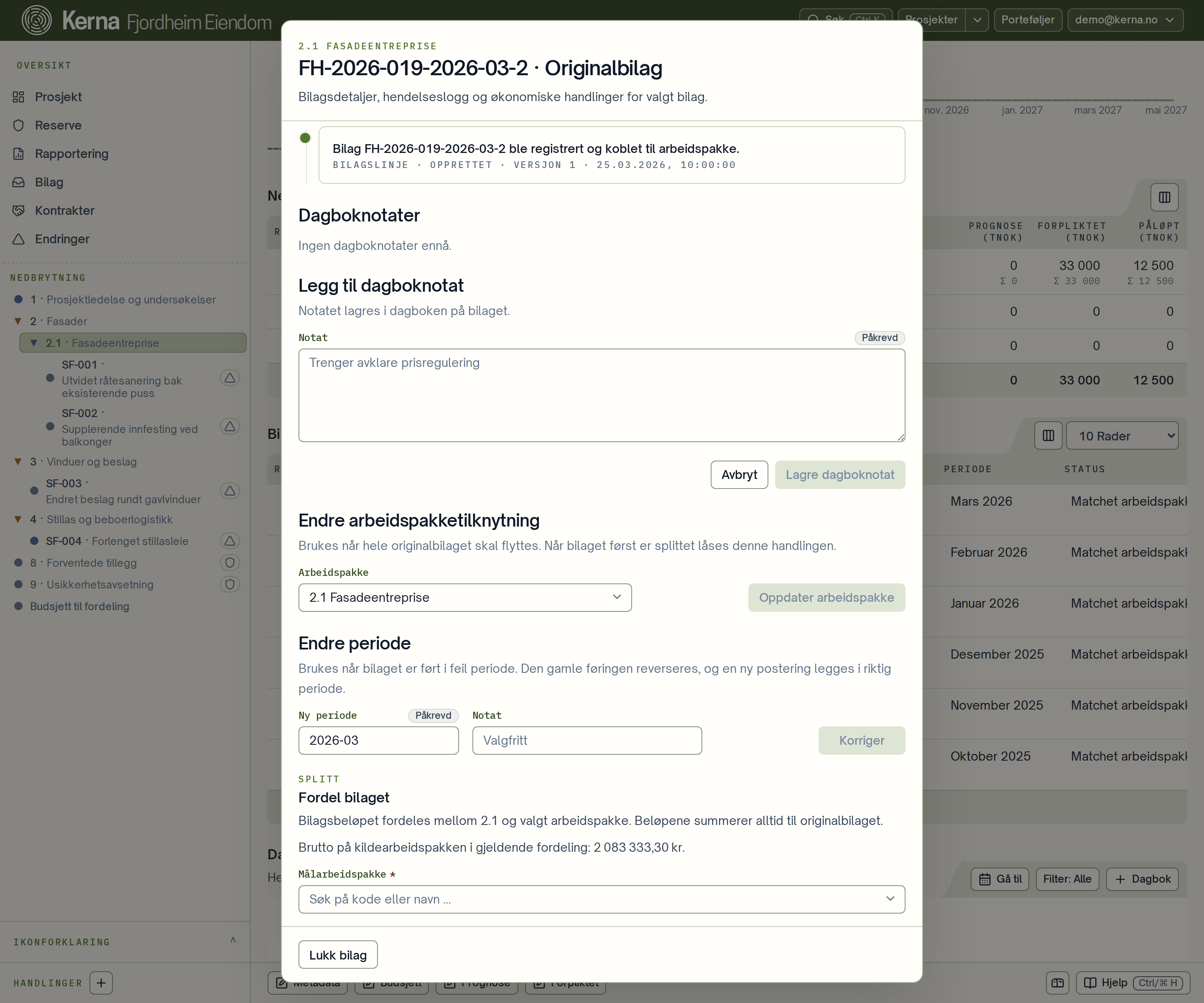Collapse the Ikonforklaring section caret
Viewport: 1204px width, 1003px height.
[233, 940]
